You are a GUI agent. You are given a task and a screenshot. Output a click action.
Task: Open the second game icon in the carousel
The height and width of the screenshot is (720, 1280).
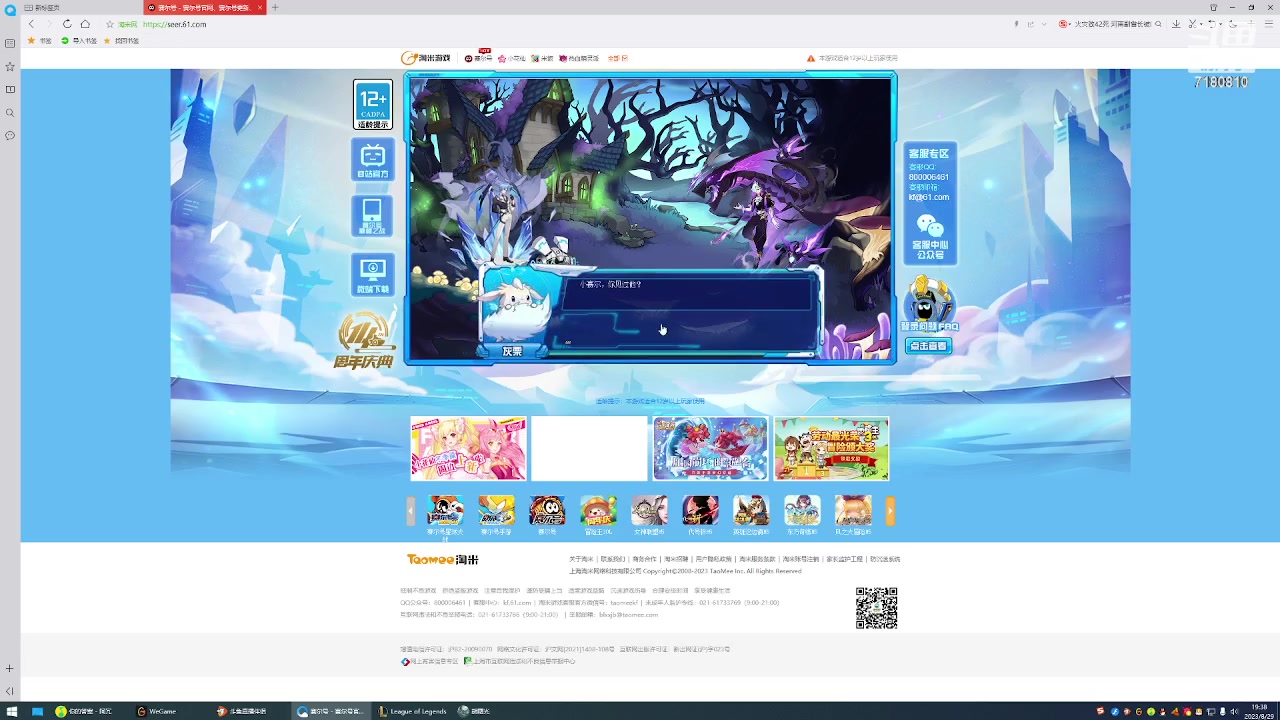[496, 510]
